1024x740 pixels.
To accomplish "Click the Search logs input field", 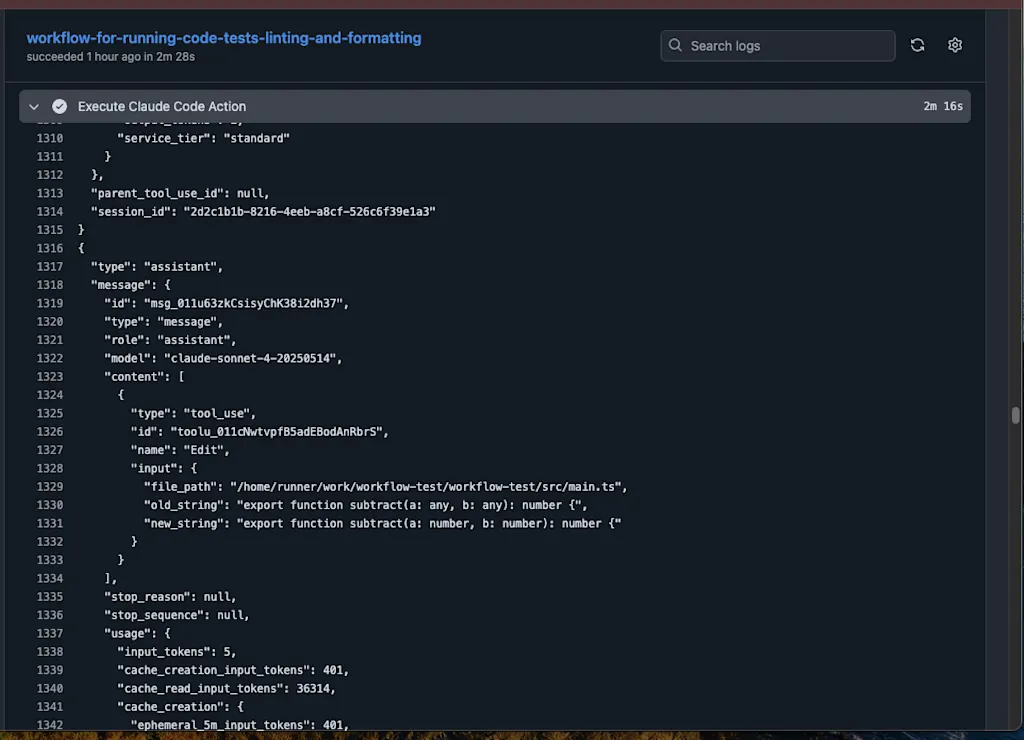I will tap(777, 46).
